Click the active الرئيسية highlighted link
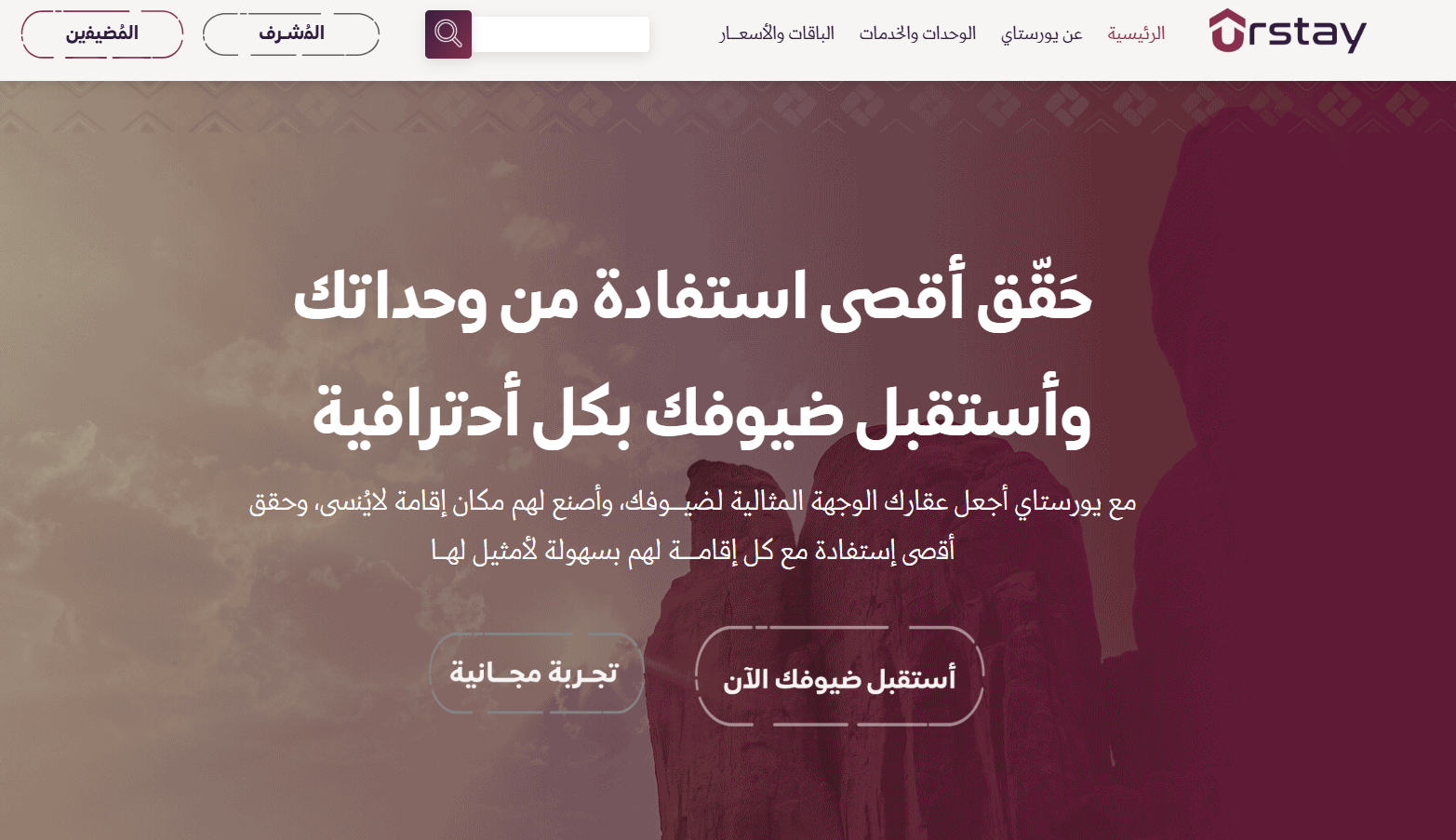Screen dimensions: 1456x840 point(1136,33)
